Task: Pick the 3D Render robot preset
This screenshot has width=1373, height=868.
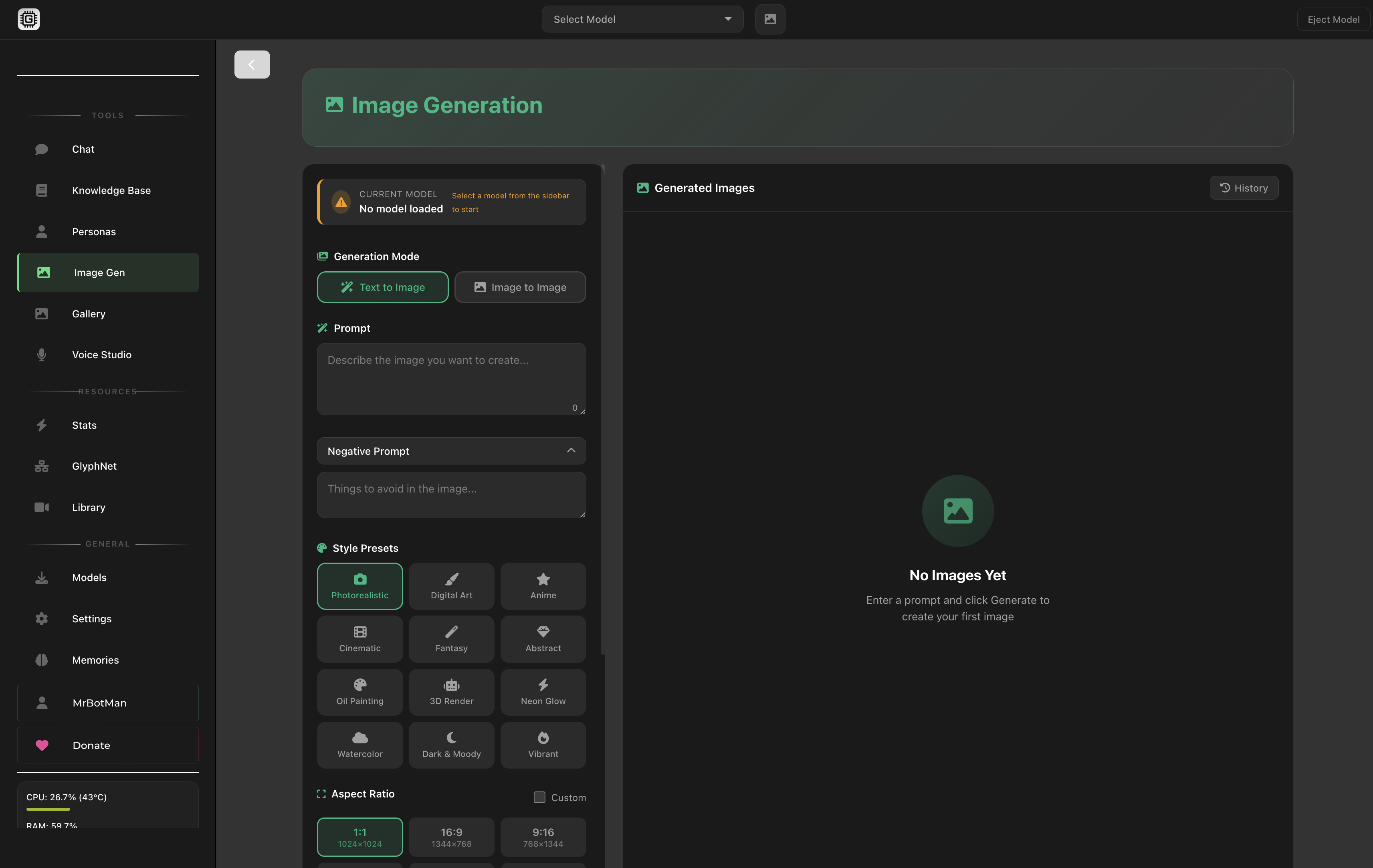Action: [451, 692]
